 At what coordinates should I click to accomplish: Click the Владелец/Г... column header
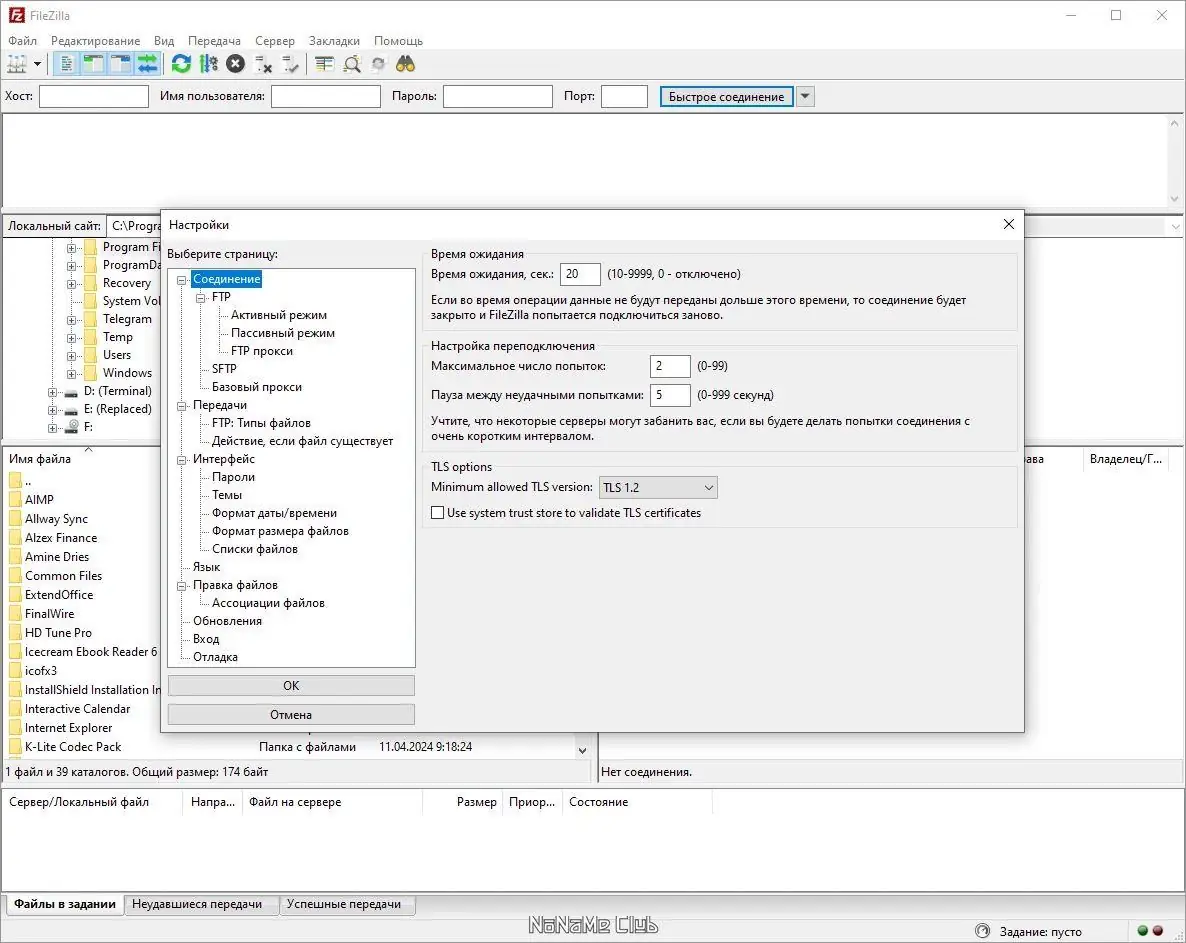tap(1125, 459)
